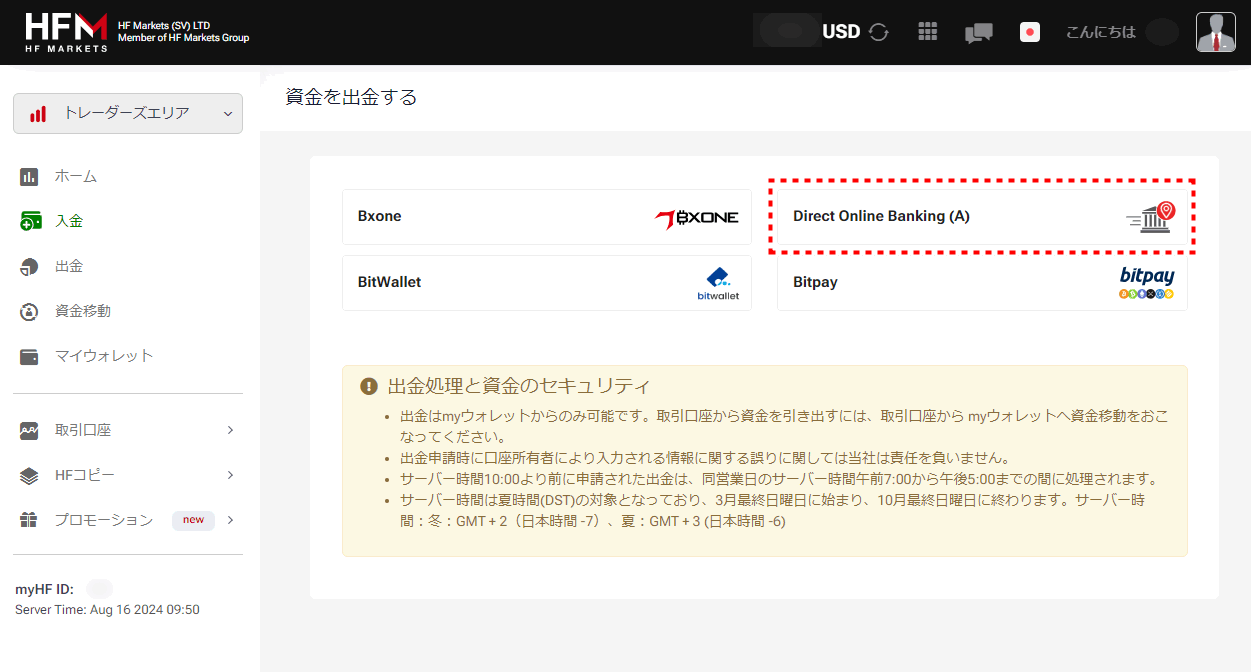Click the USD currency label
This screenshot has height=672, width=1251.
pos(841,32)
